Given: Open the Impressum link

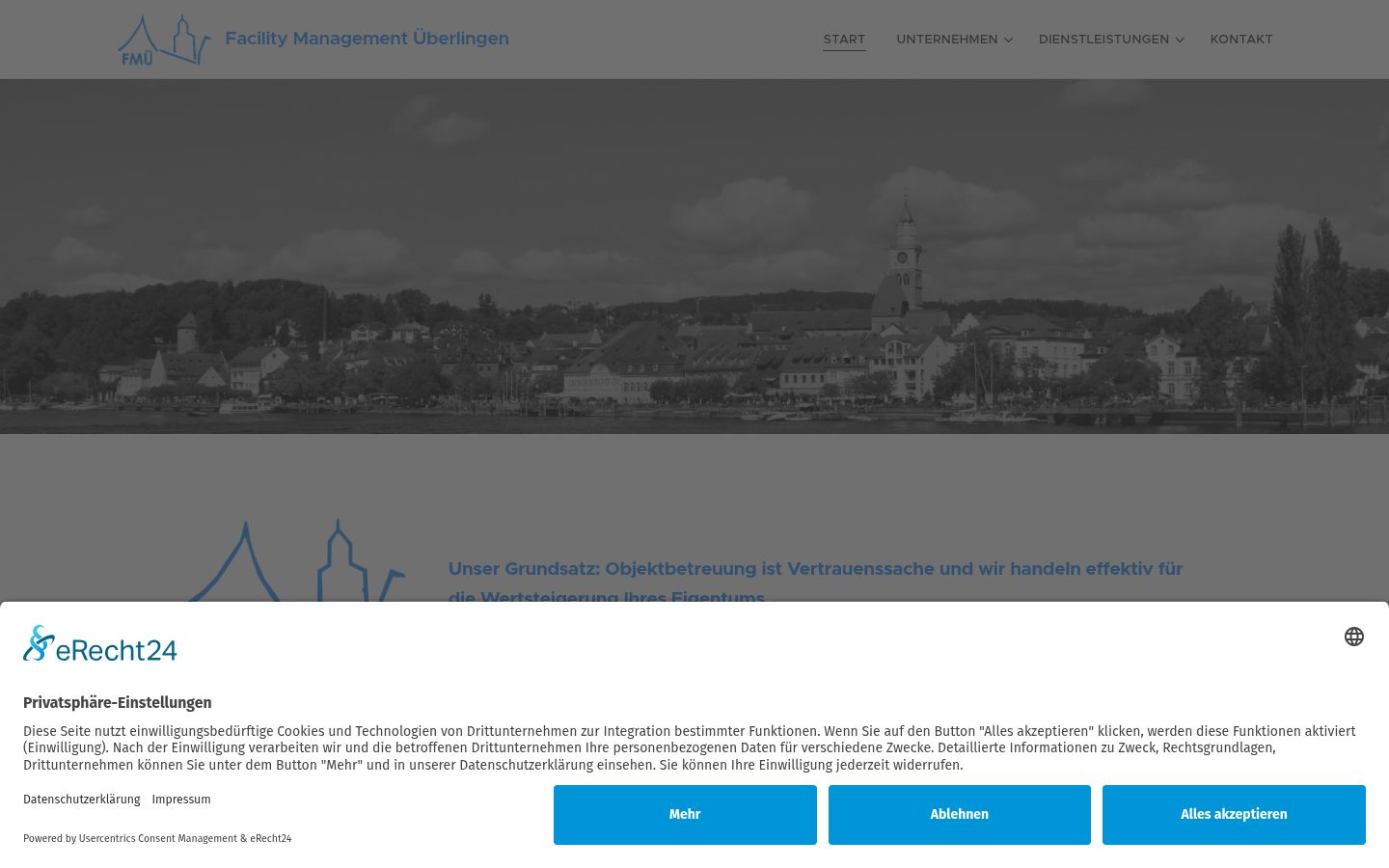Looking at the screenshot, I should (181, 800).
